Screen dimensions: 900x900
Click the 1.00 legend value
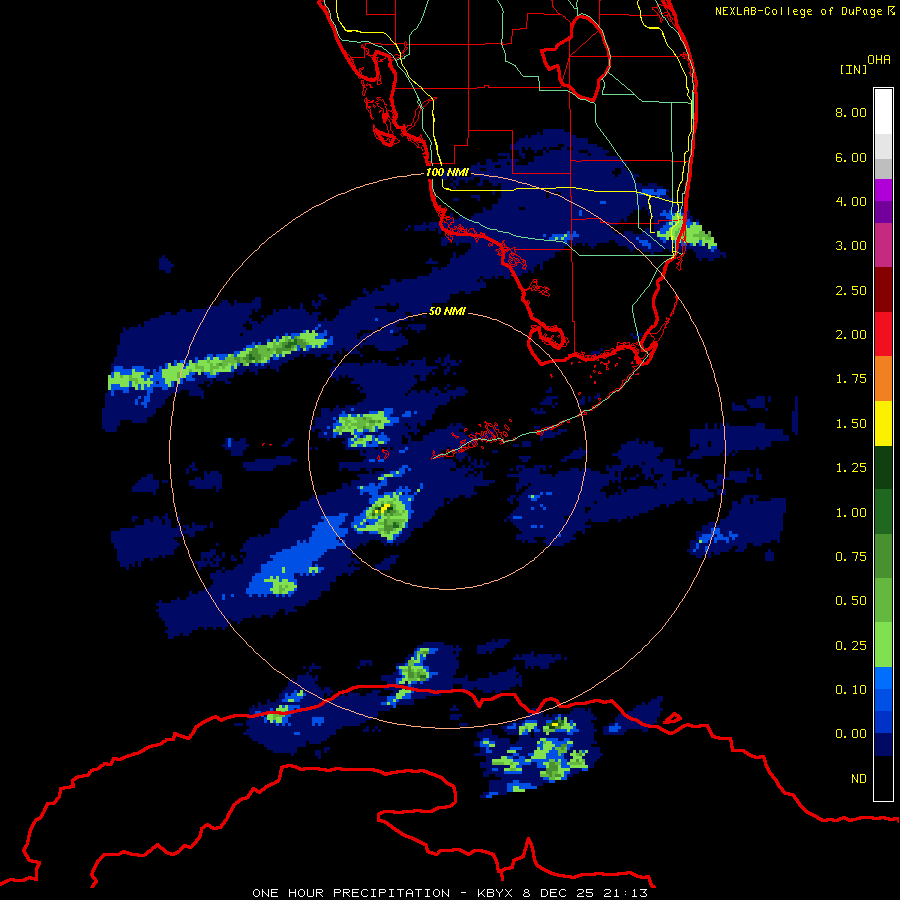tap(851, 513)
